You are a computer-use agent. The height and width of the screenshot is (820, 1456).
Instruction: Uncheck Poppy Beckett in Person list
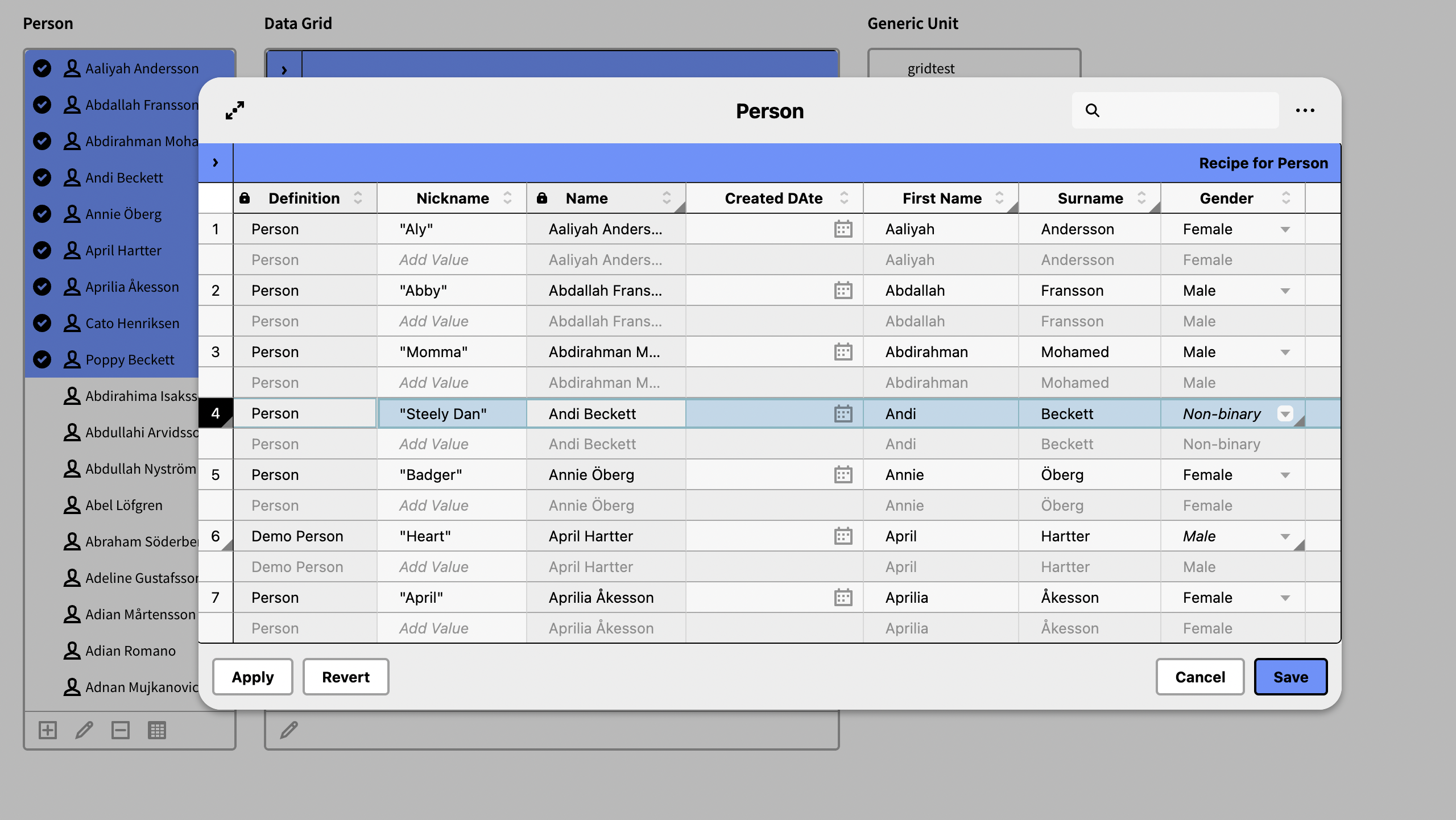(x=42, y=359)
